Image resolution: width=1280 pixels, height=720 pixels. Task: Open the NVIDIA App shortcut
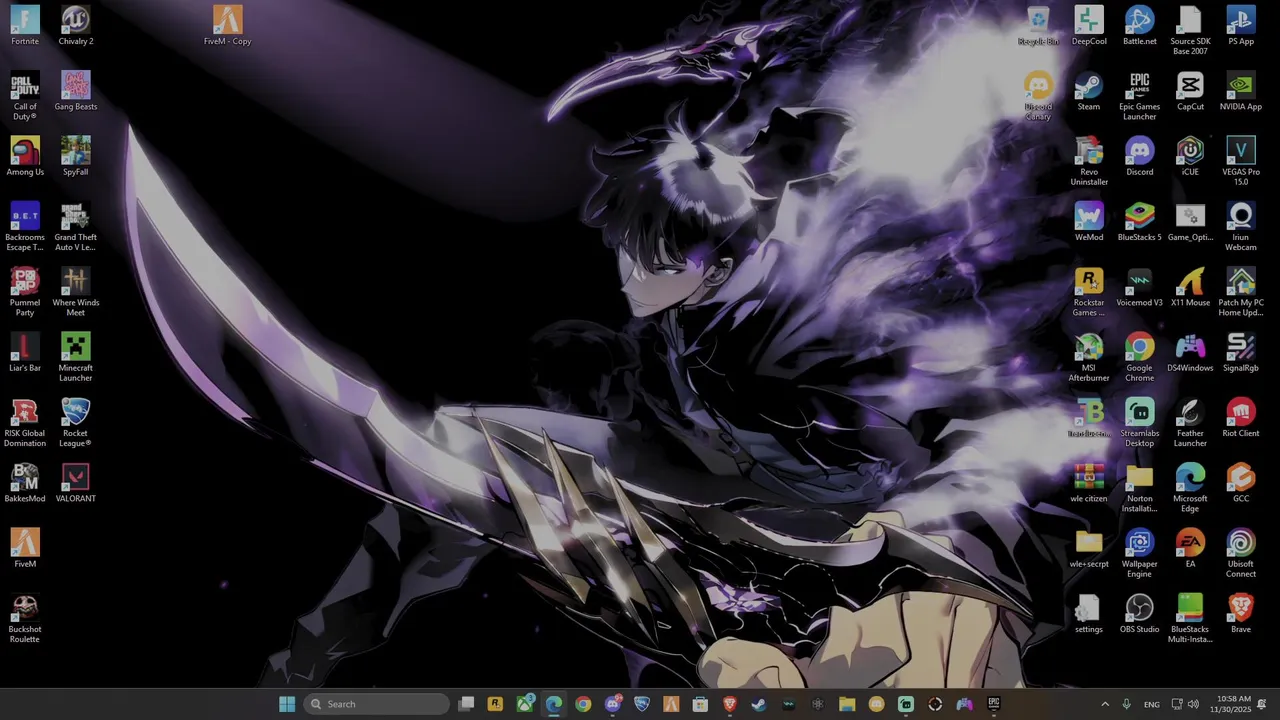pyautogui.click(x=1241, y=91)
